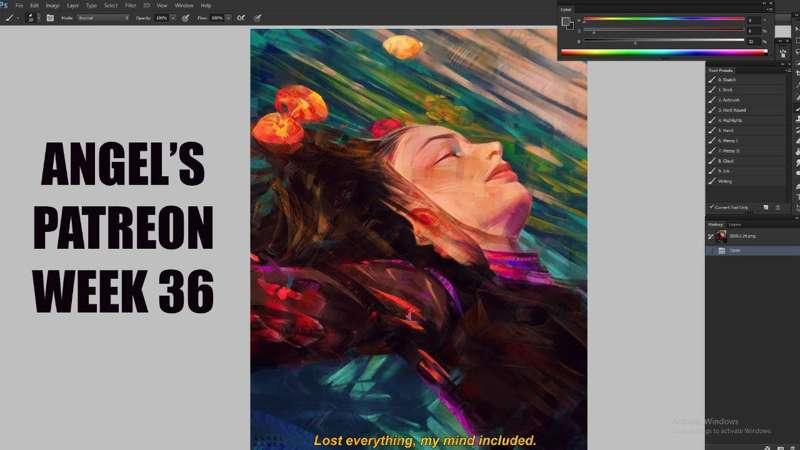Open the brush preset picker in options bar
This screenshot has height=450, width=800.
tap(30, 18)
